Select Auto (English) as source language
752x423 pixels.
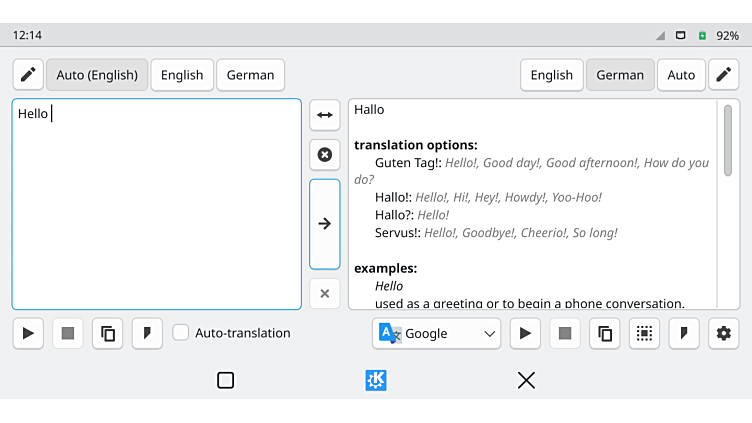point(97,75)
